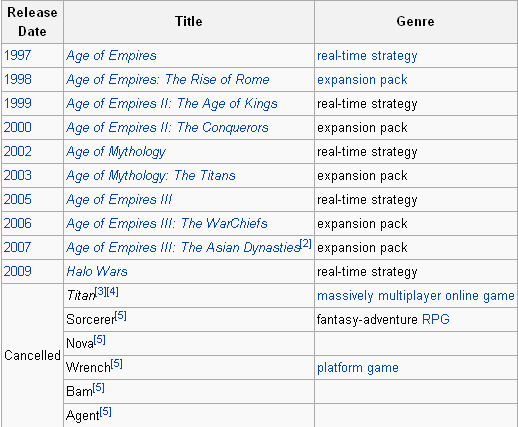Screen dimensions: 518x427
Task: Click the real-time strategy genre link
Action: [x=367, y=56]
